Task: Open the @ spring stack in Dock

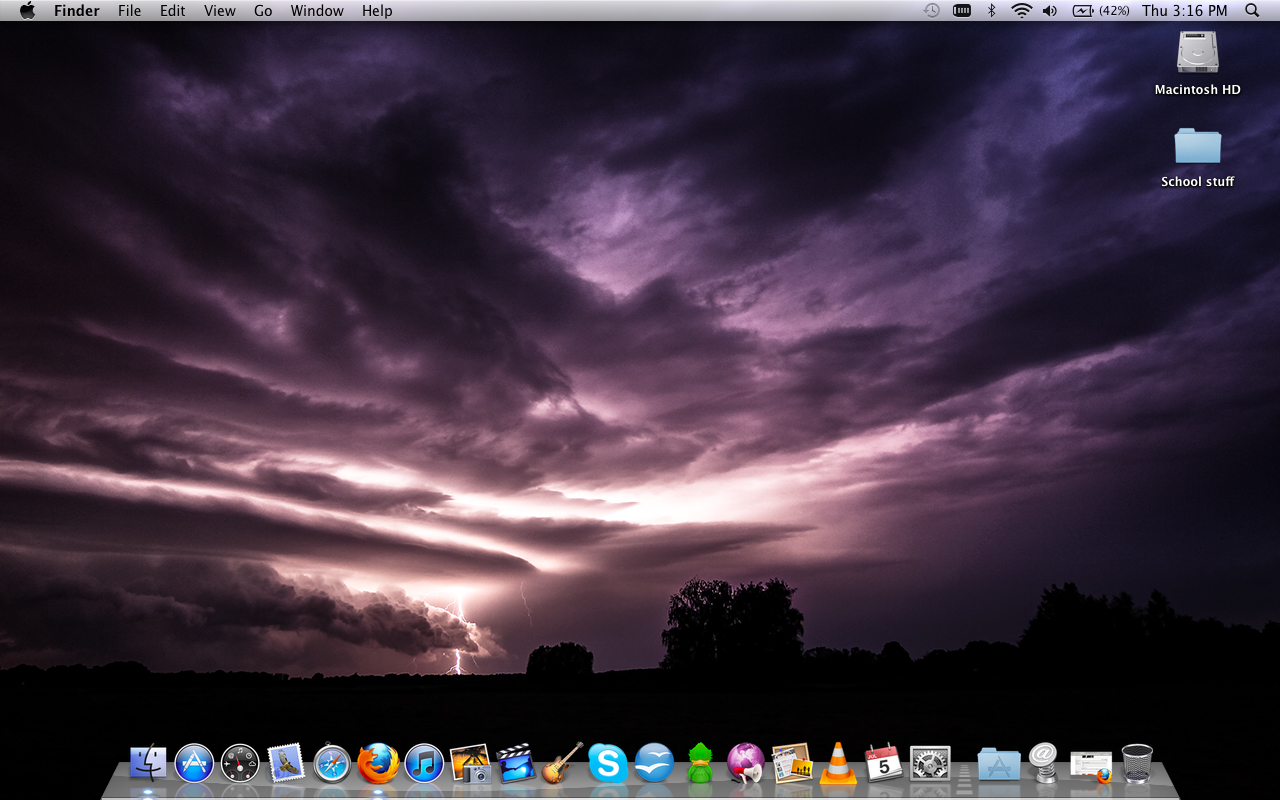Action: click(x=1043, y=762)
